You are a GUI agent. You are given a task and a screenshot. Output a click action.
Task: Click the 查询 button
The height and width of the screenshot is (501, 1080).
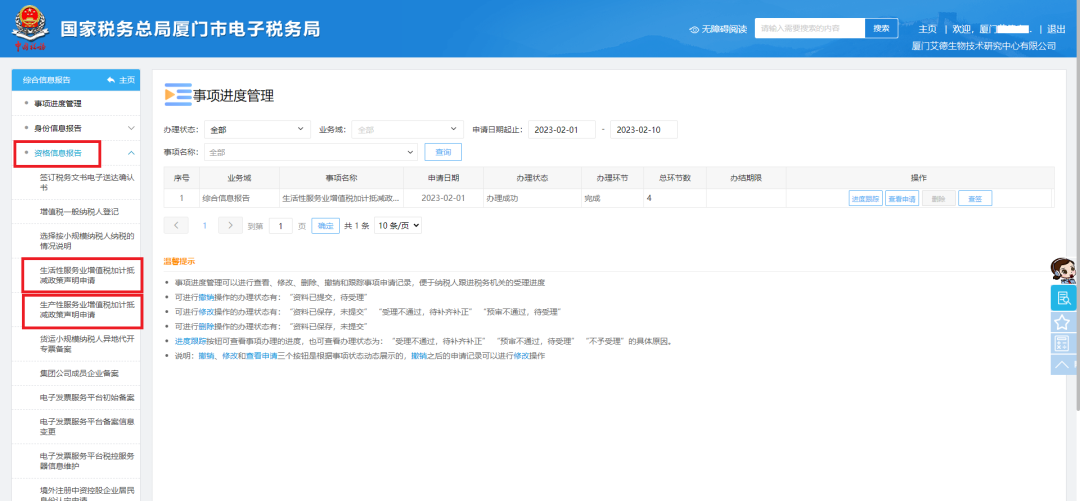tap(443, 152)
